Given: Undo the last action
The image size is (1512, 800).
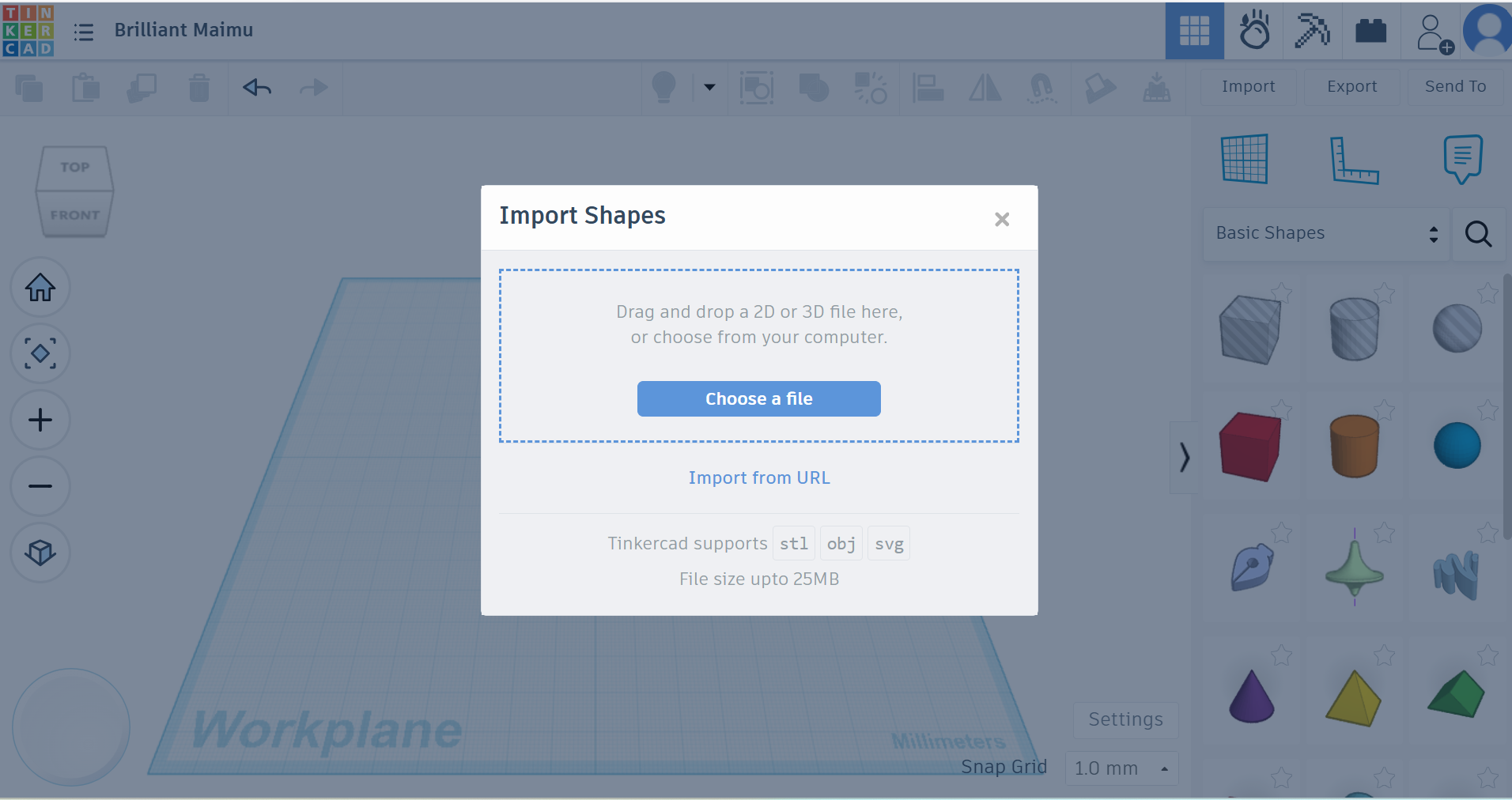Looking at the screenshot, I should 257,87.
